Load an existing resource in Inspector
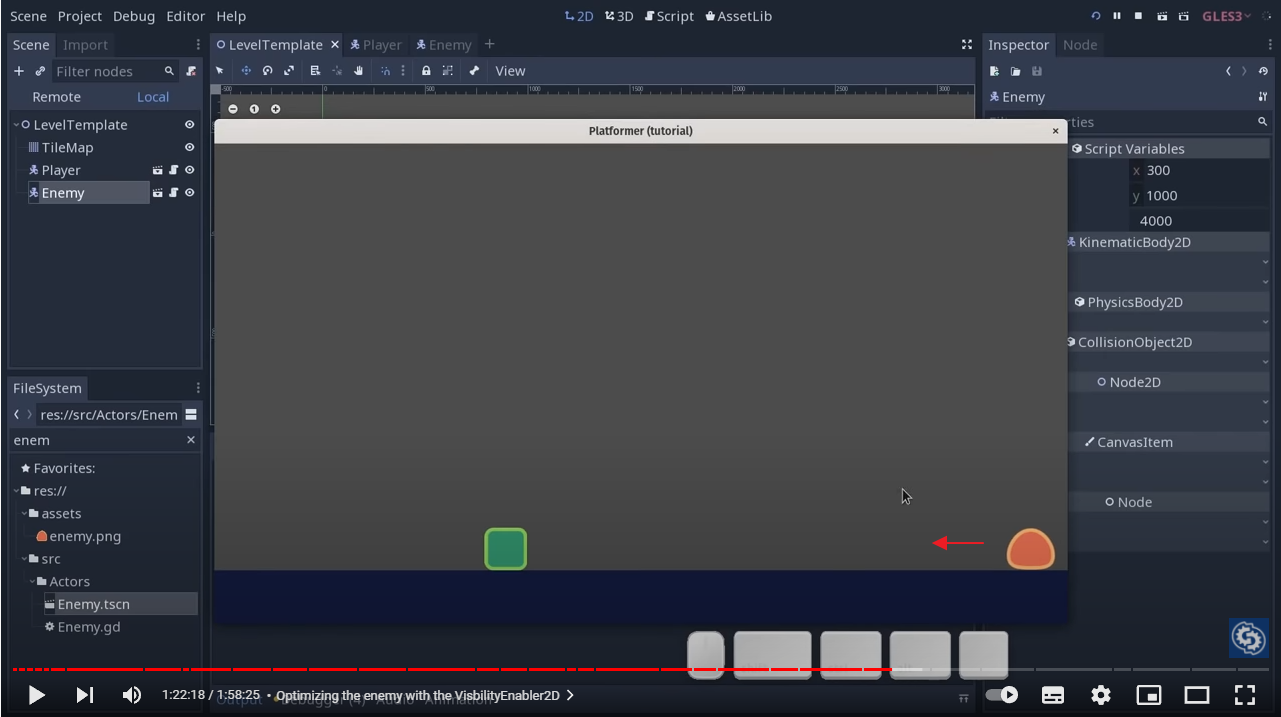 1015,71
